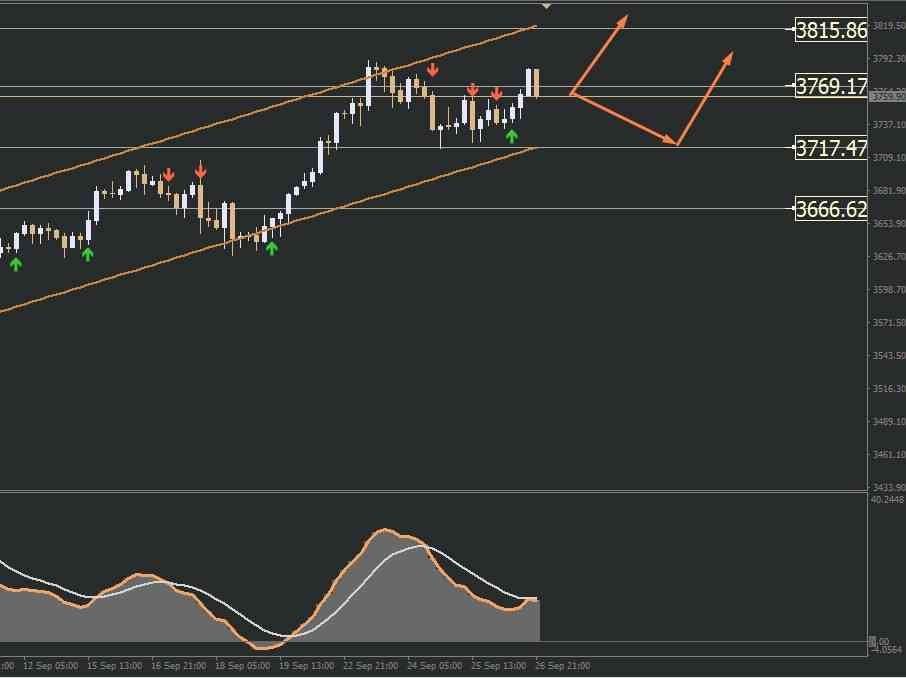The height and width of the screenshot is (678, 906).
Task: Click the 16 Sep 21:00 time label
Action: pos(178,666)
